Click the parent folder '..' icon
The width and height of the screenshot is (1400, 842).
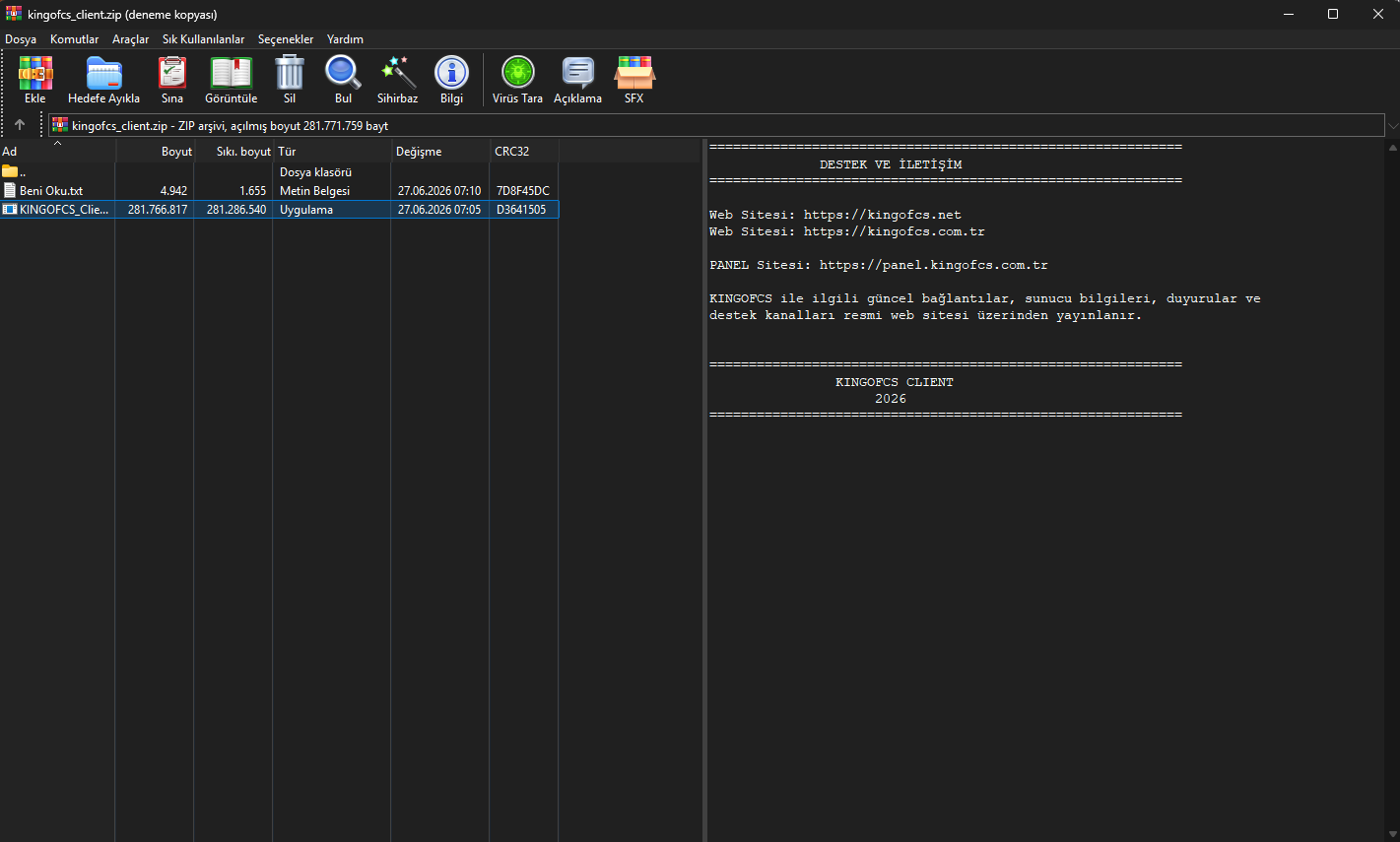tap(10, 171)
